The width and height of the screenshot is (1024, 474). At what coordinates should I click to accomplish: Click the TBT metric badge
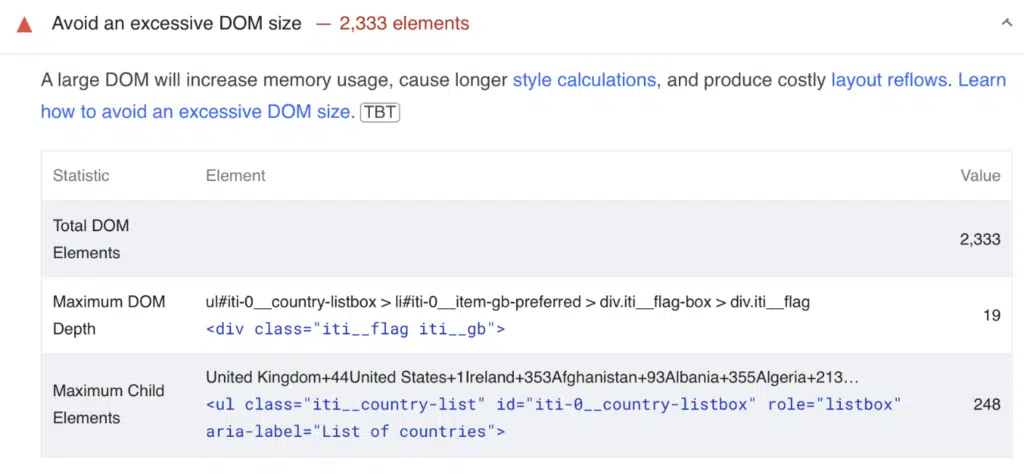pyautogui.click(x=380, y=112)
